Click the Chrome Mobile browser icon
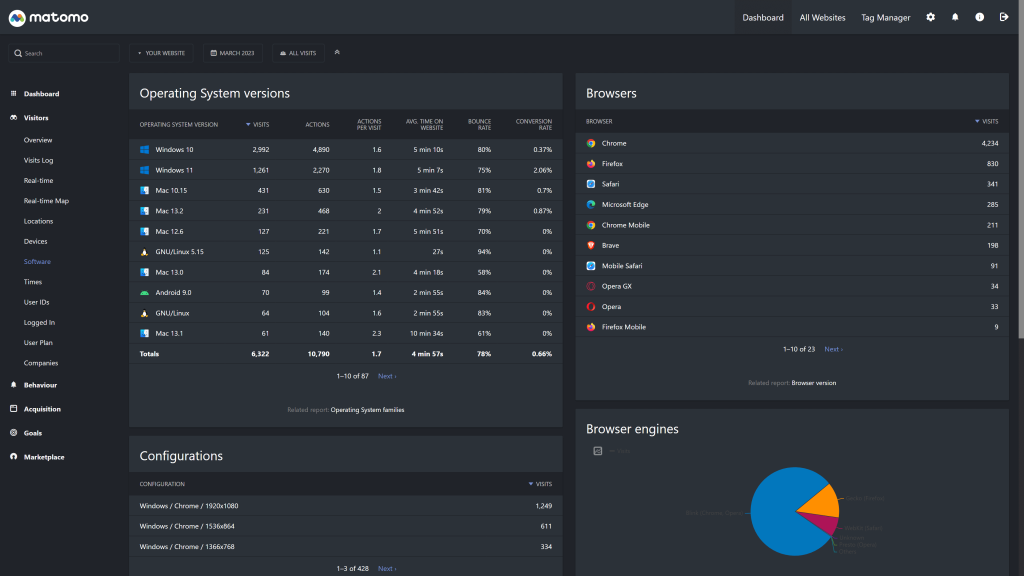 click(591, 225)
